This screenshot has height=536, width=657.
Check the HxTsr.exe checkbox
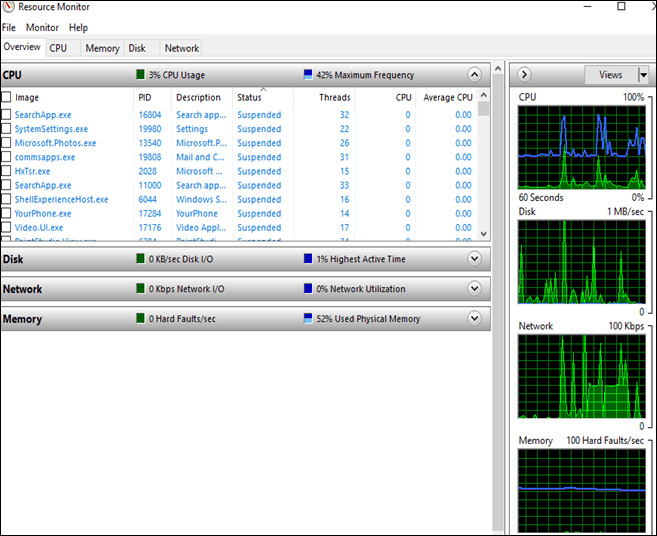pyautogui.click(x=6, y=171)
